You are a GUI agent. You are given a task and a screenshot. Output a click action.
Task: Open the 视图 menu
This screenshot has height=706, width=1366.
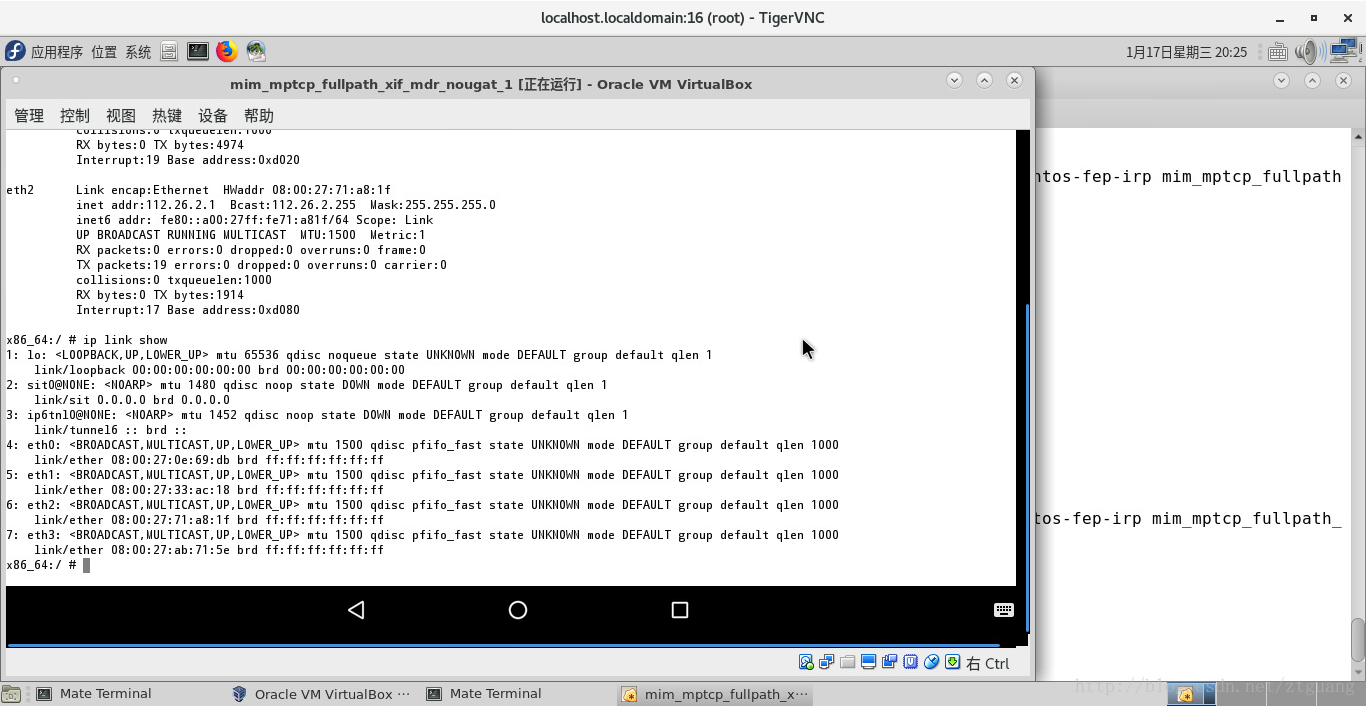(121, 116)
